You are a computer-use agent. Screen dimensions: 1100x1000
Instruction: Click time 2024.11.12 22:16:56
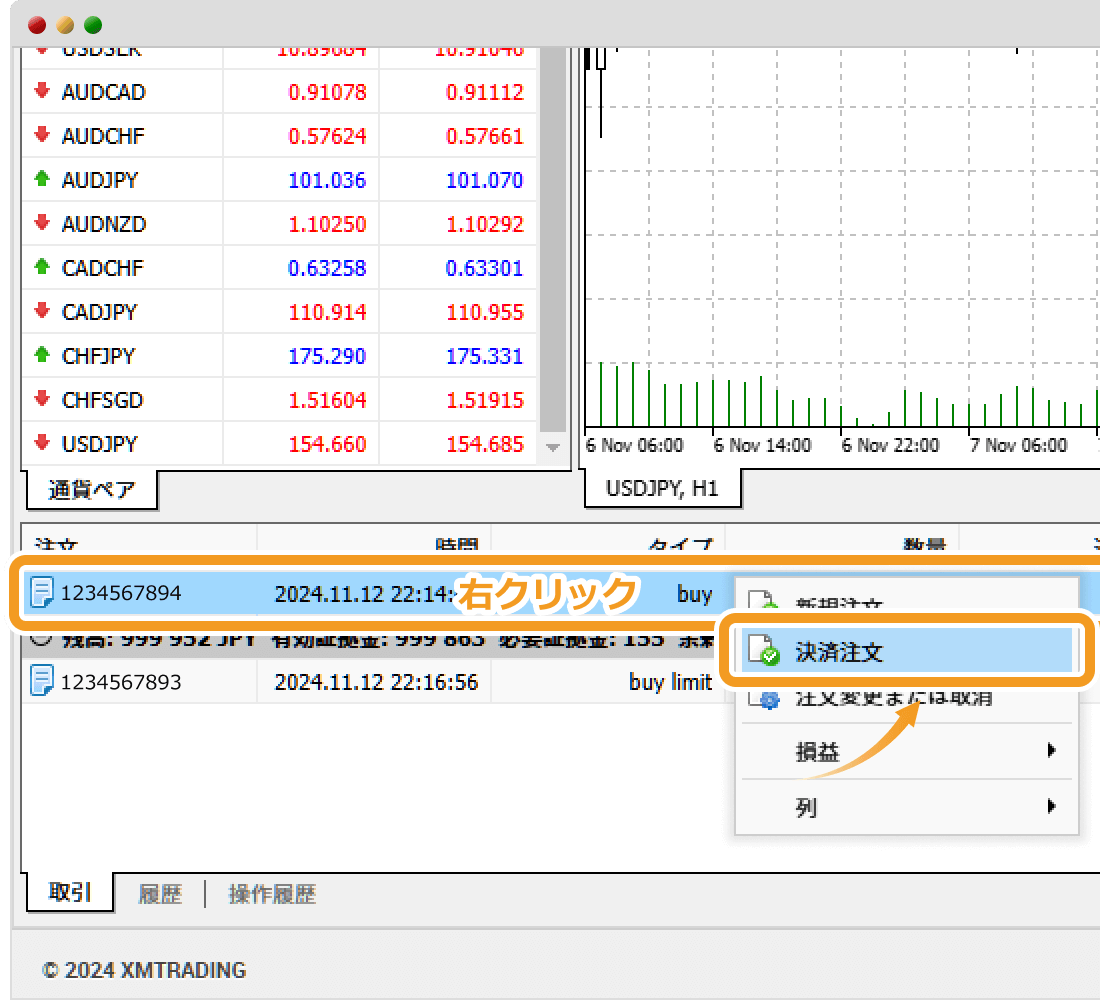point(376,681)
